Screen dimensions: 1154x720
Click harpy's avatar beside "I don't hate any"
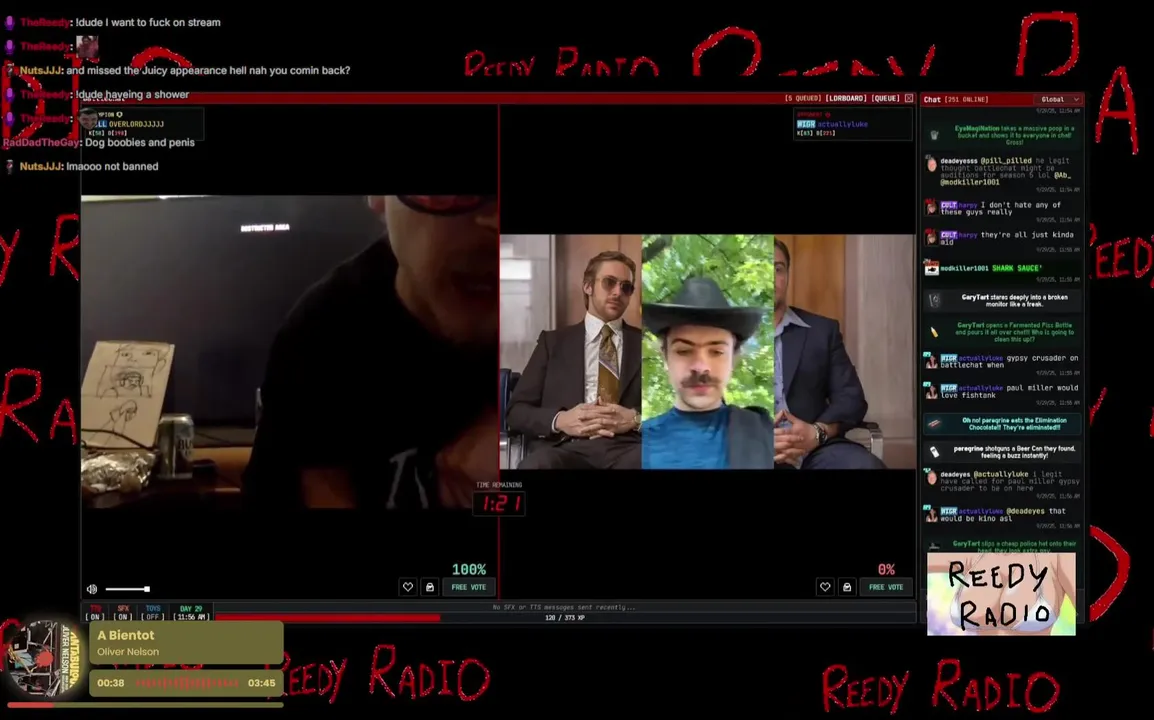pyautogui.click(x=931, y=208)
